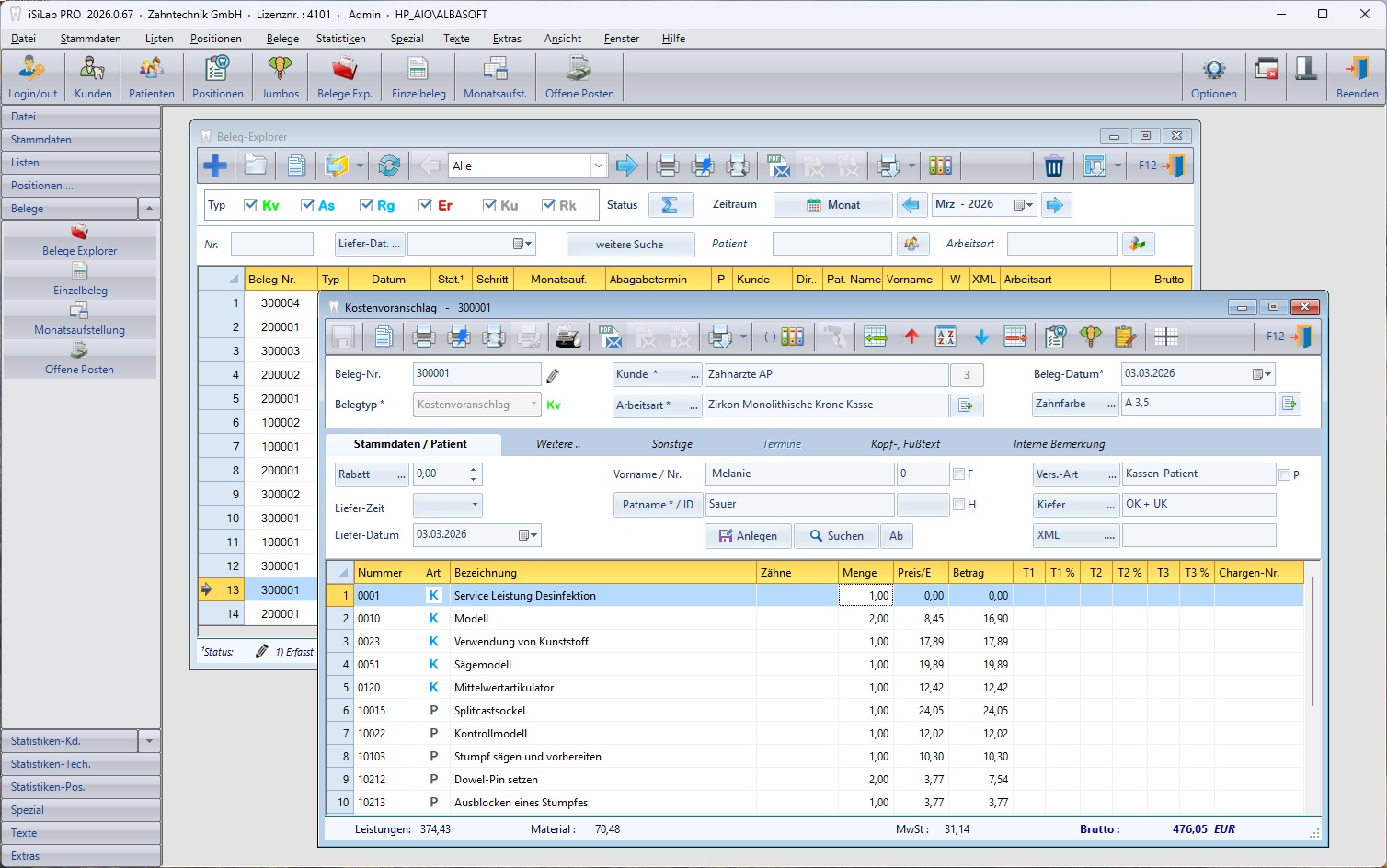Click the red up arrow in Kostenvoranschlag toolbar

tap(911, 337)
